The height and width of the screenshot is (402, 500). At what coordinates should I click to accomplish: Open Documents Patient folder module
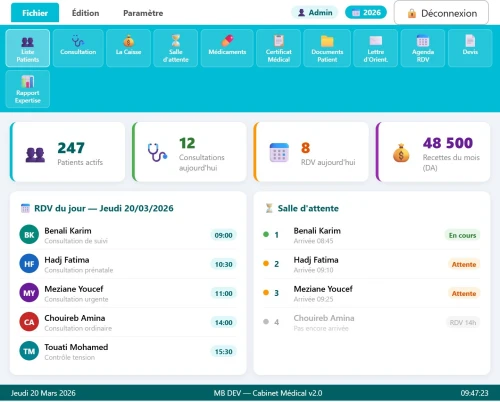tap(327, 48)
